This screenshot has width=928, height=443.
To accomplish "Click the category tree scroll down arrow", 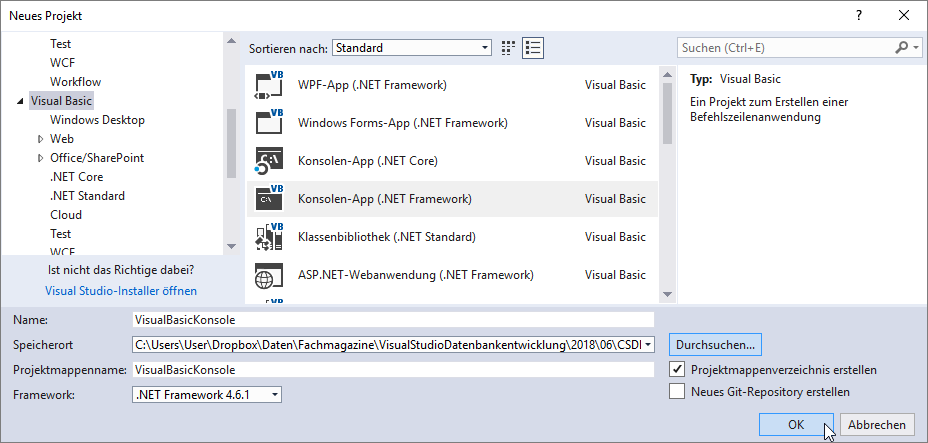I will (231, 246).
